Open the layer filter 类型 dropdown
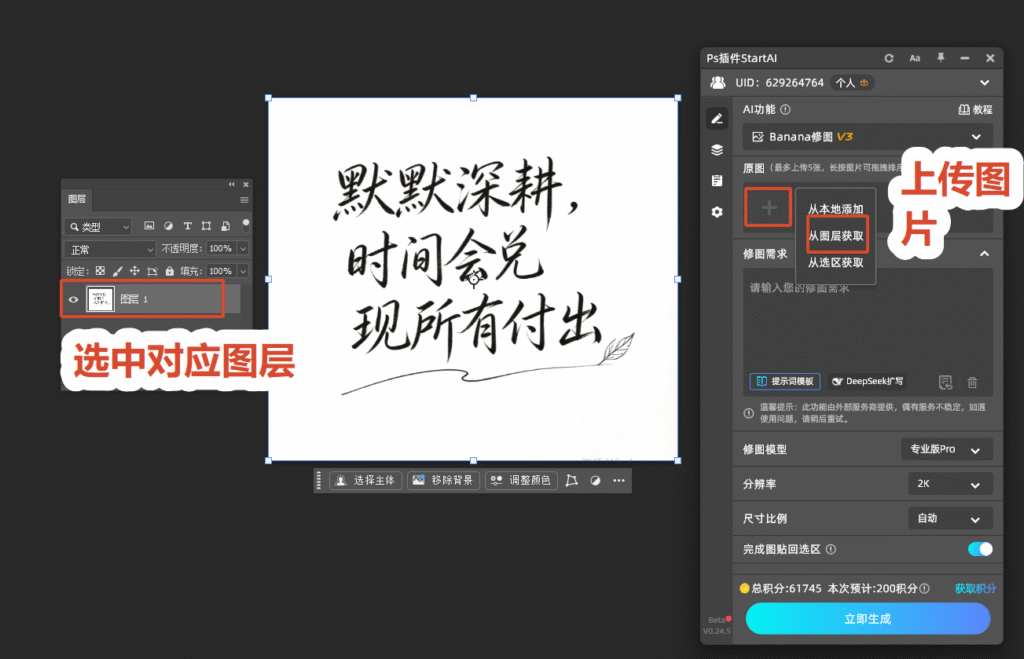 [98, 227]
